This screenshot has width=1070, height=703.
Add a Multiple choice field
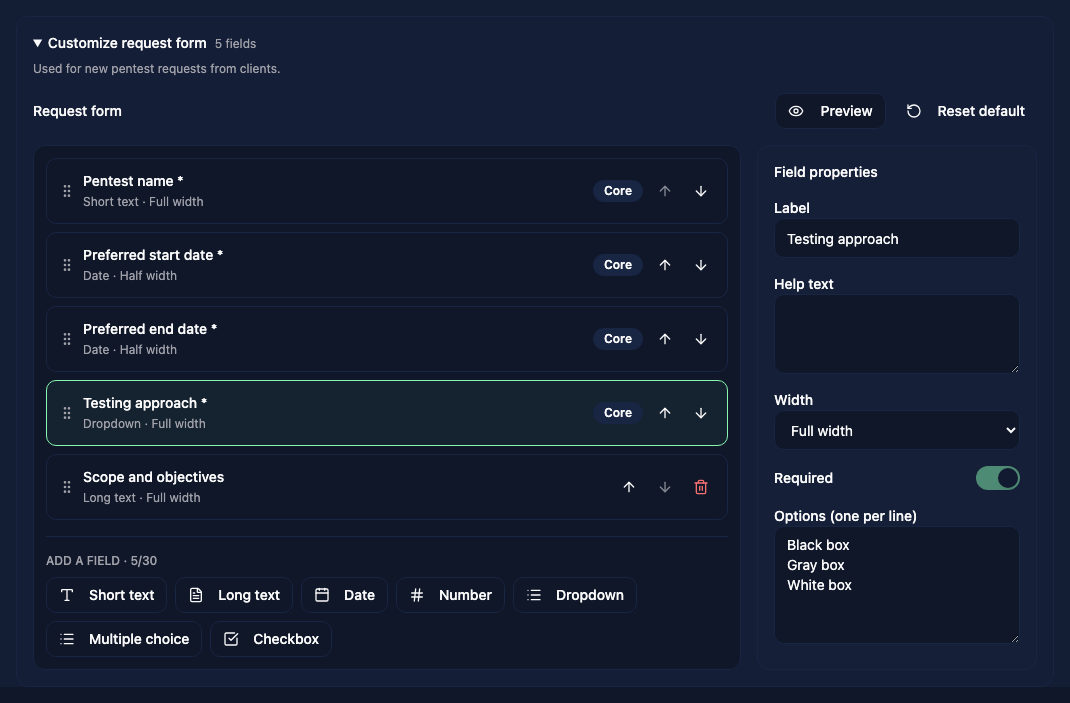[x=124, y=639]
